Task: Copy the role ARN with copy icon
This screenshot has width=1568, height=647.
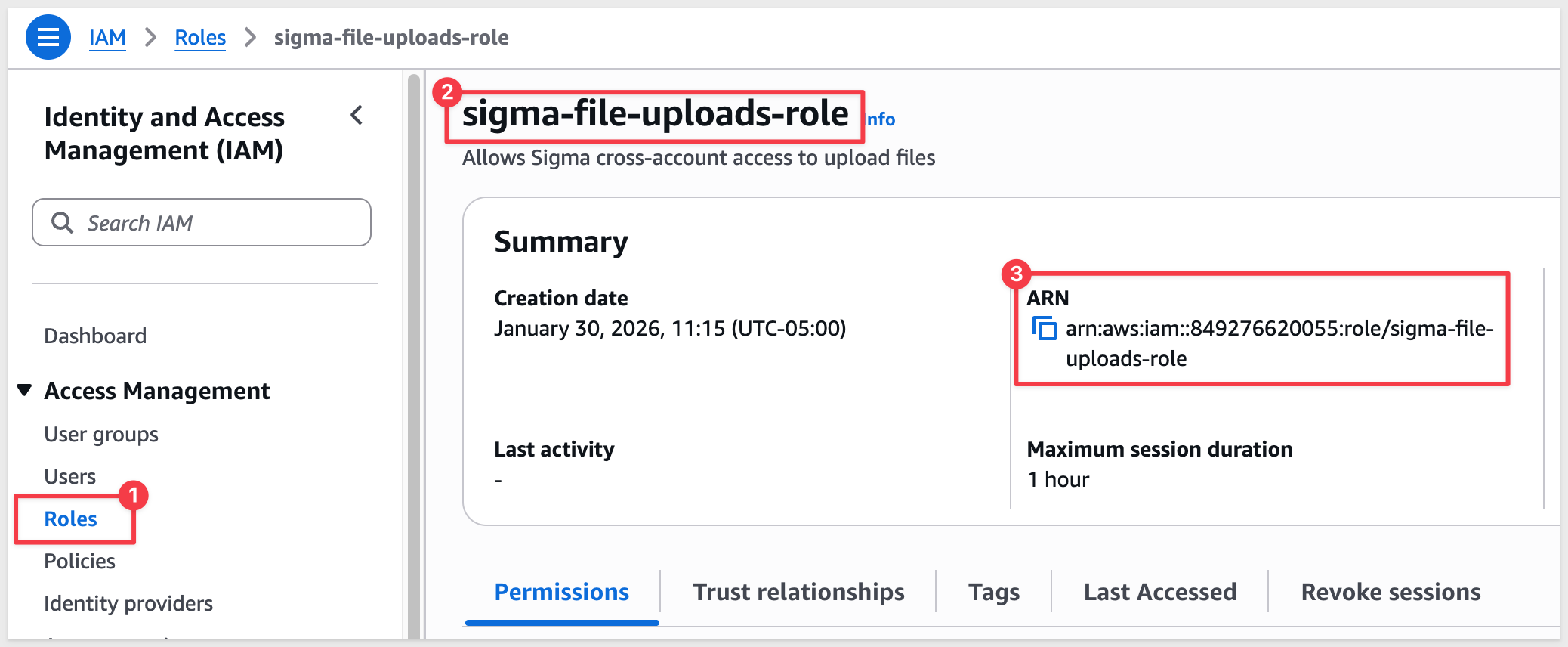Action: [1044, 329]
